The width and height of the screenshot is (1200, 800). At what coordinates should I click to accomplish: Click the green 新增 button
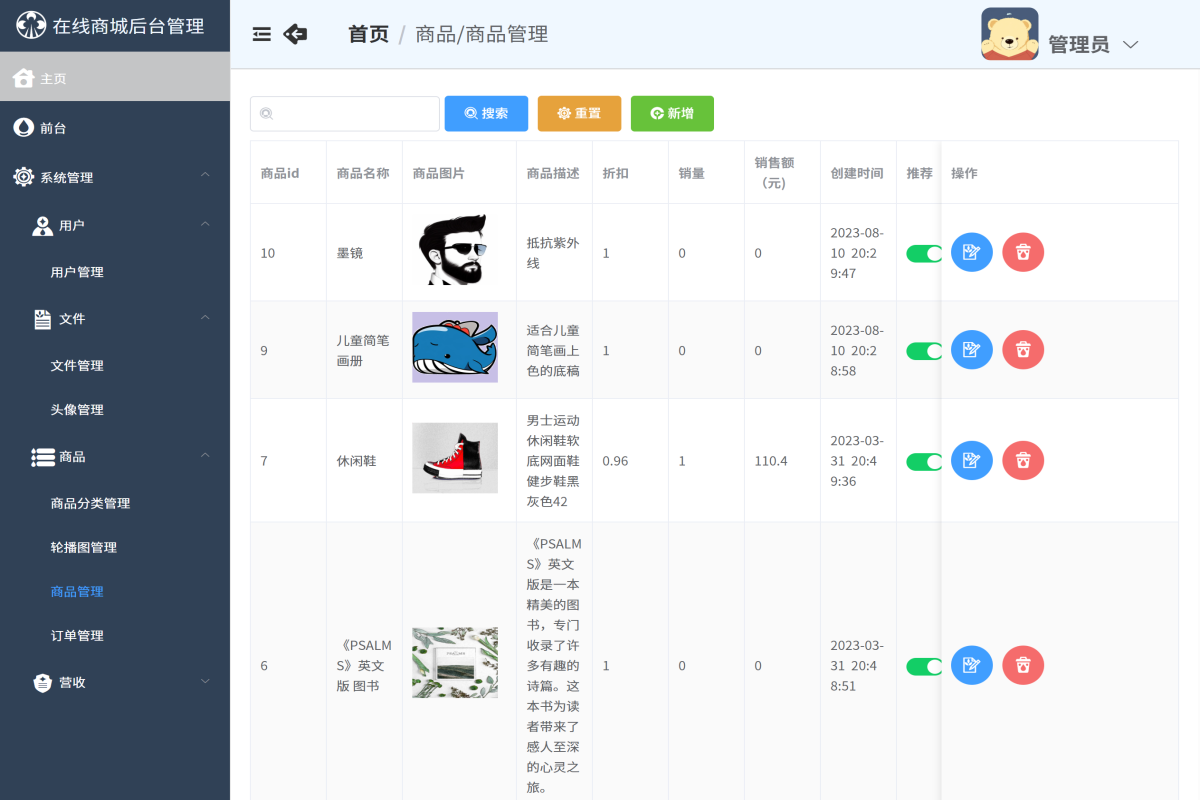pyautogui.click(x=671, y=113)
